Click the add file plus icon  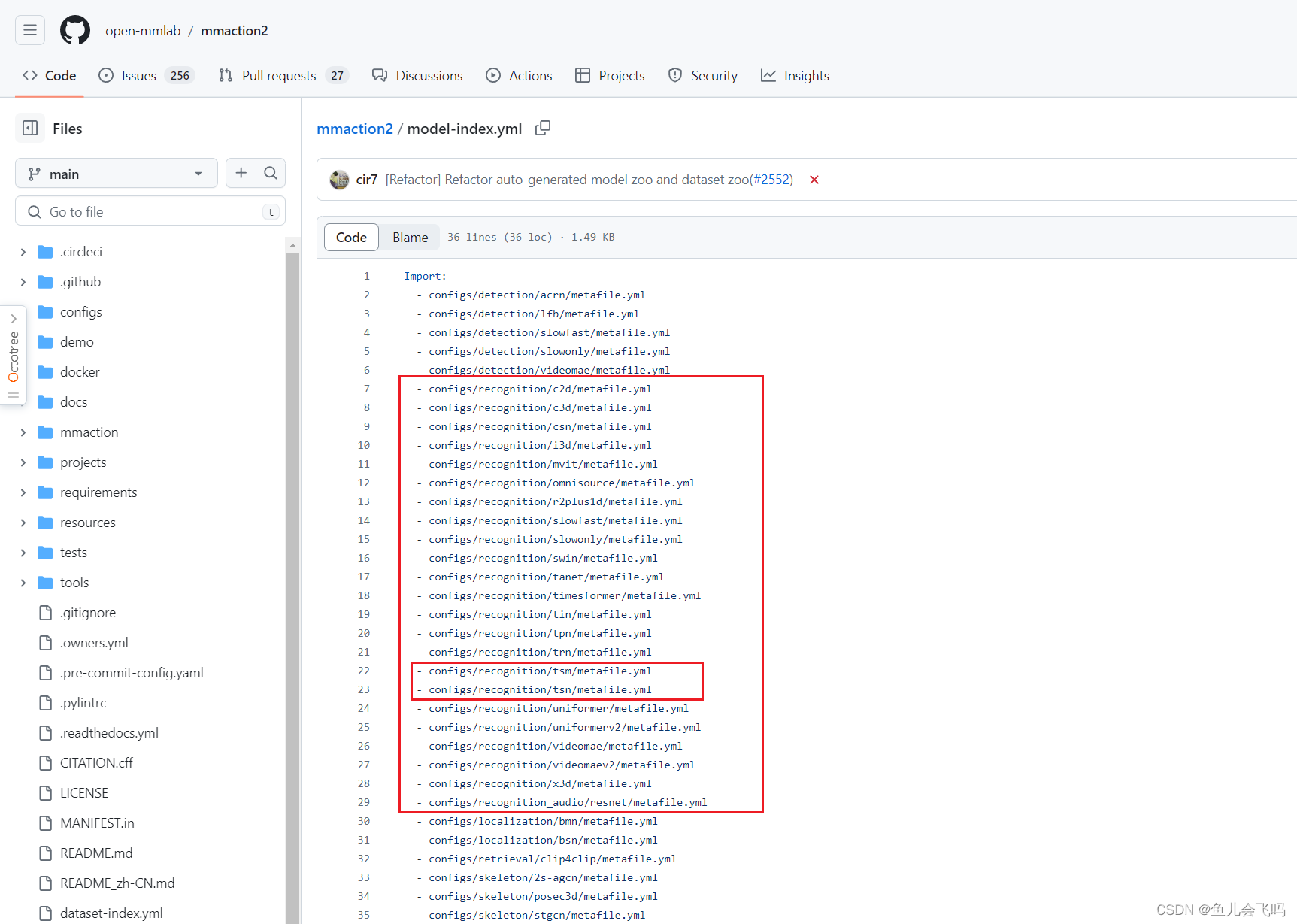click(241, 173)
